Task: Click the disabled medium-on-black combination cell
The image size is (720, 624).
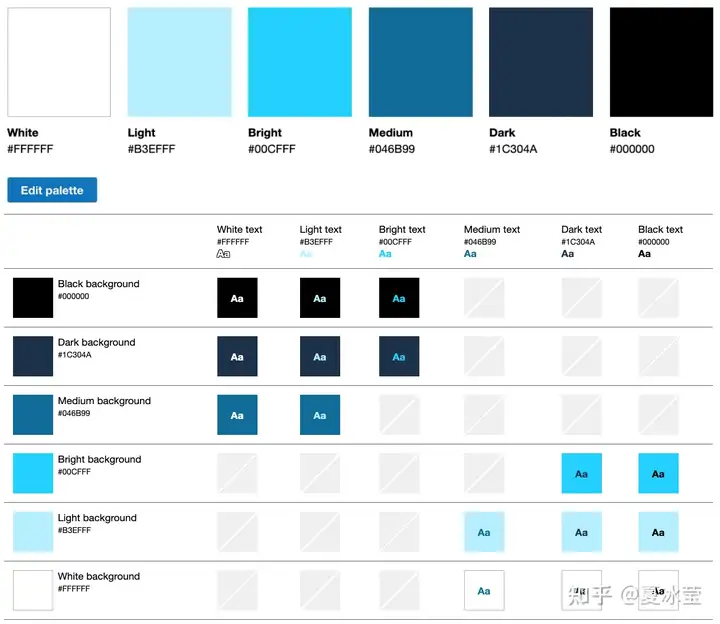Action: tap(484, 298)
